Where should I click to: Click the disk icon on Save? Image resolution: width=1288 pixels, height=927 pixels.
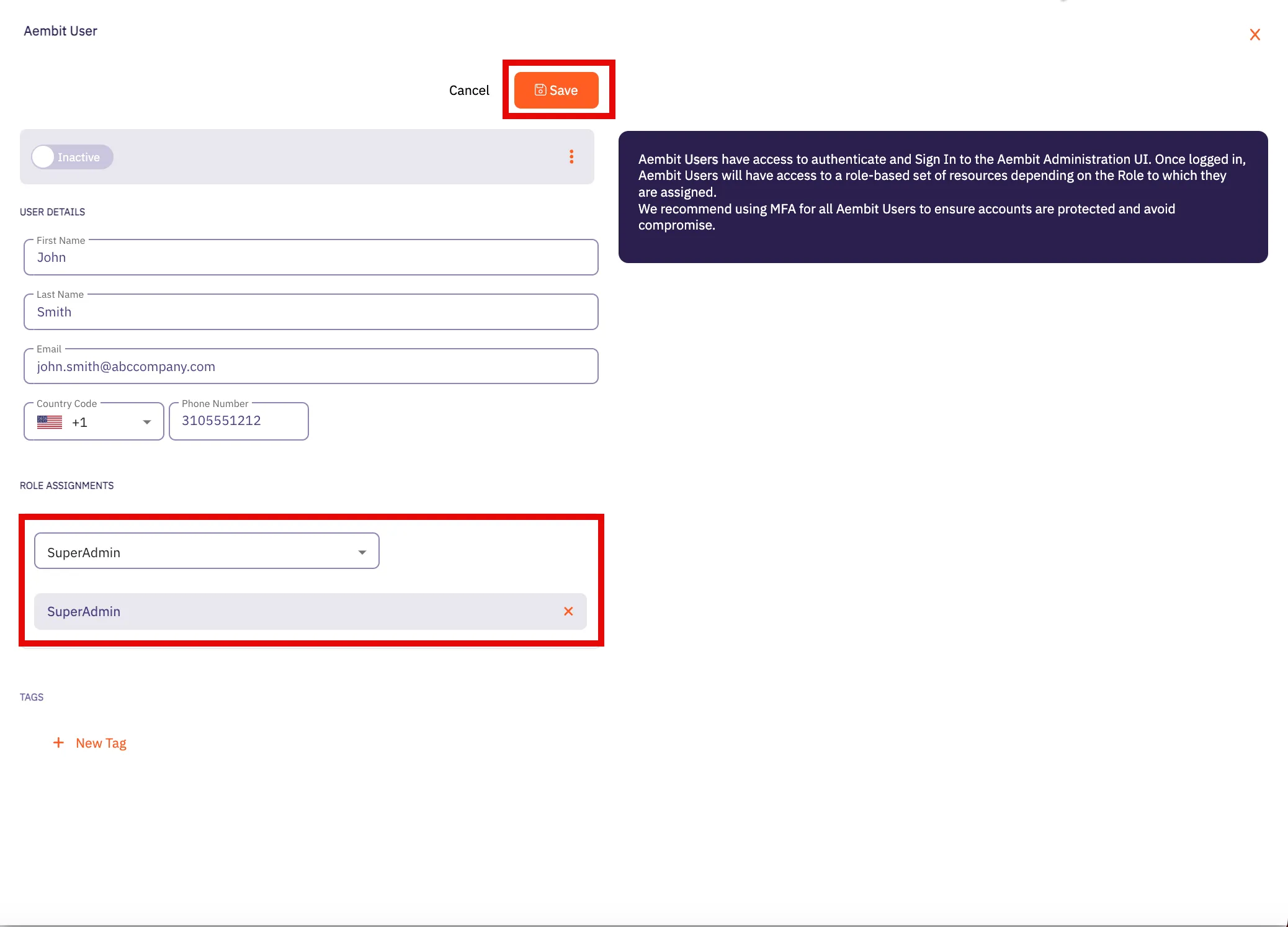coord(540,90)
